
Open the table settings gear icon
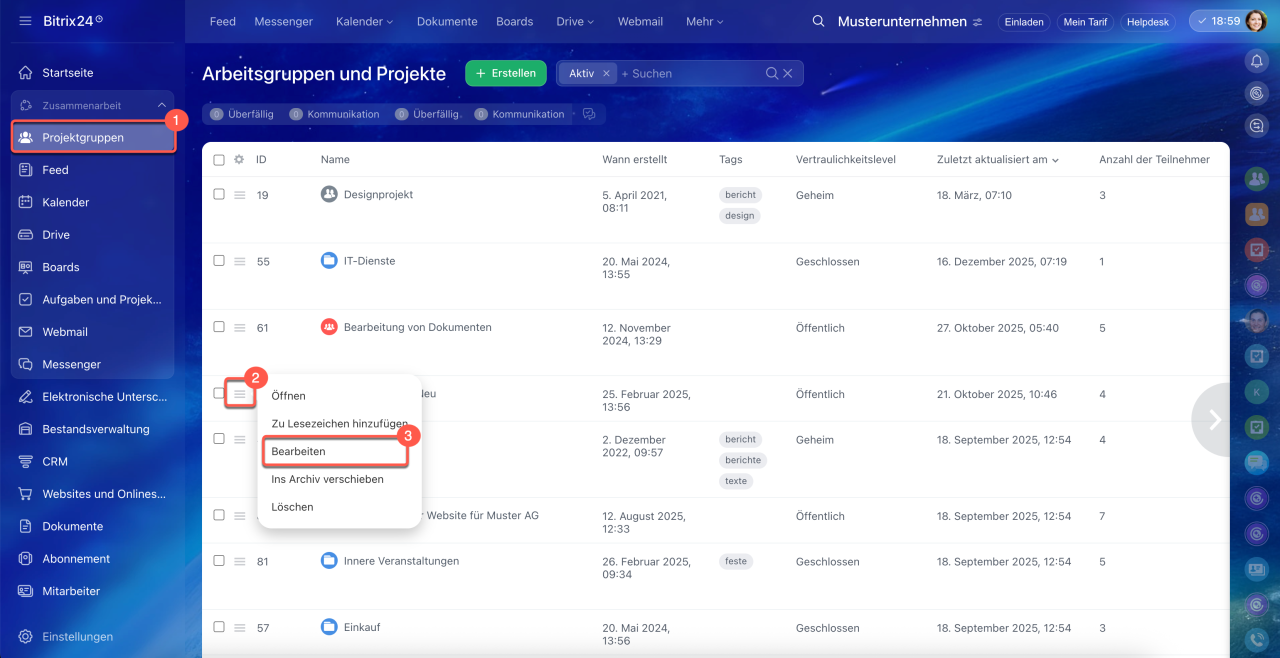(x=239, y=160)
